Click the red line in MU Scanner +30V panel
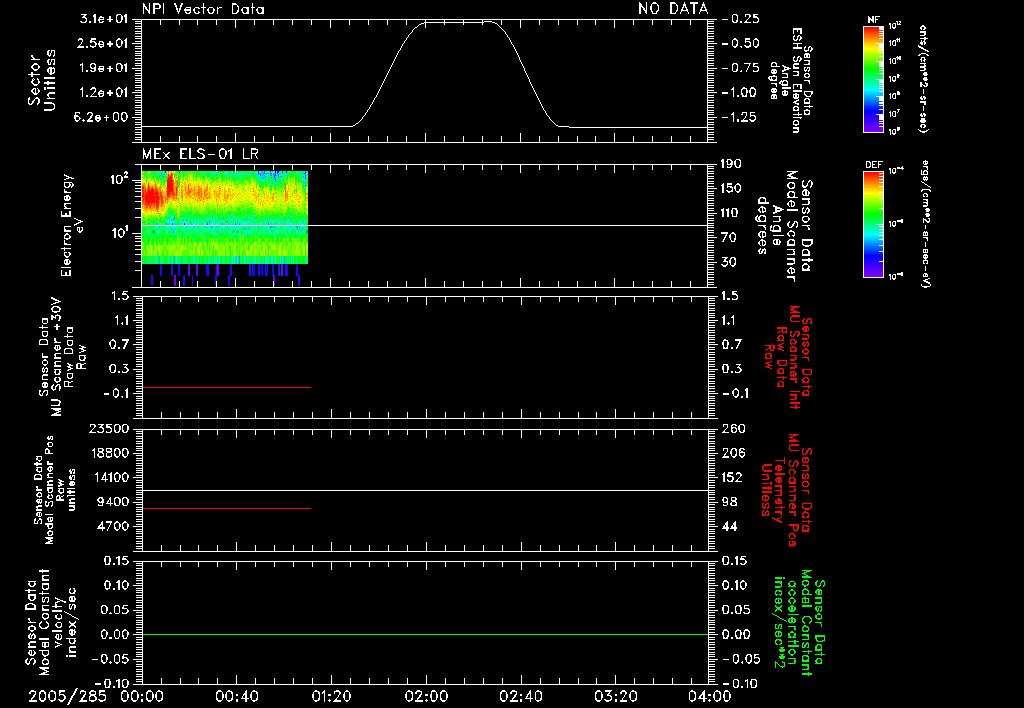The image size is (1024, 708). pos(226,388)
